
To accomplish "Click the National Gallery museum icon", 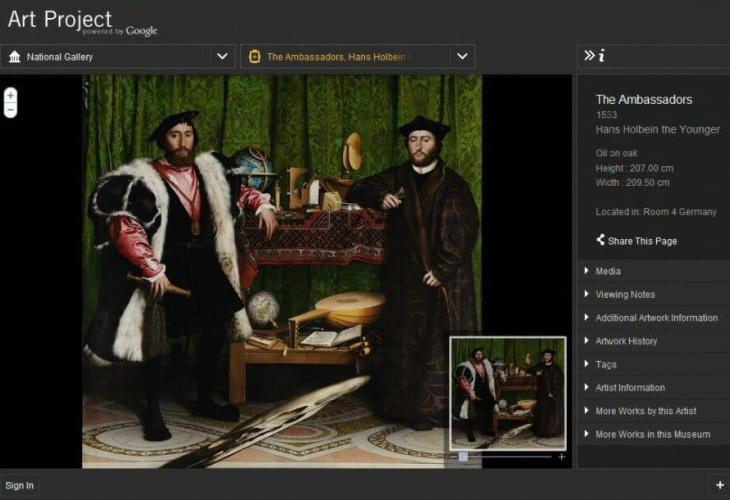I will tap(14, 57).
